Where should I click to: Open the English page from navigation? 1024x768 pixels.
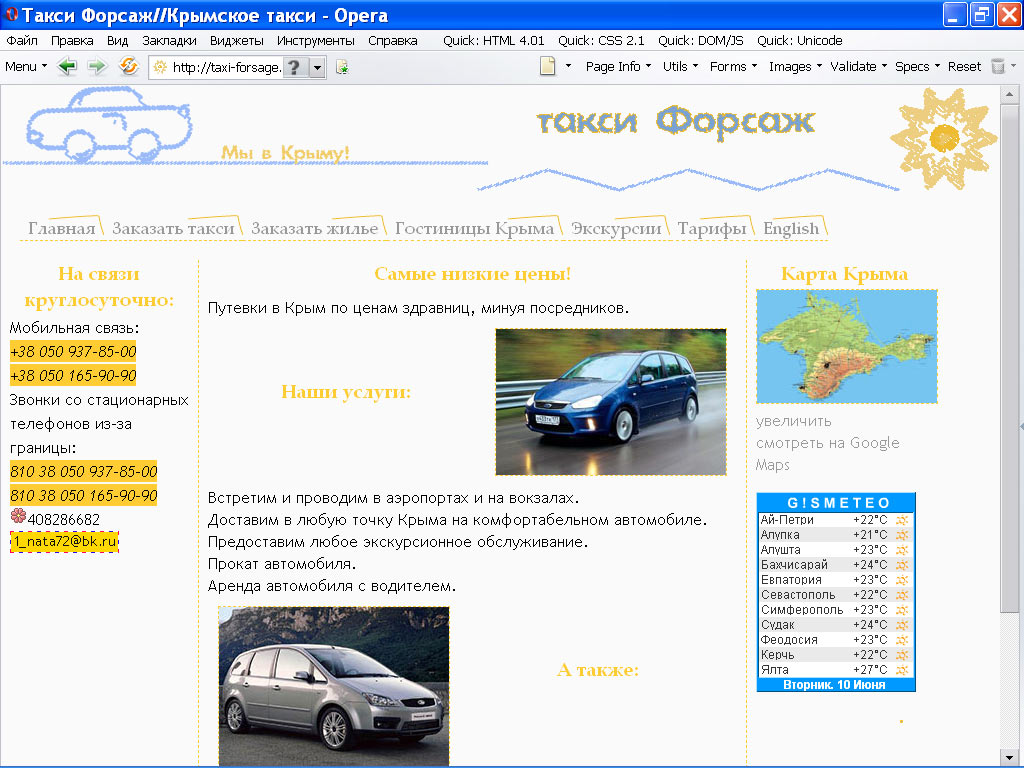point(791,228)
